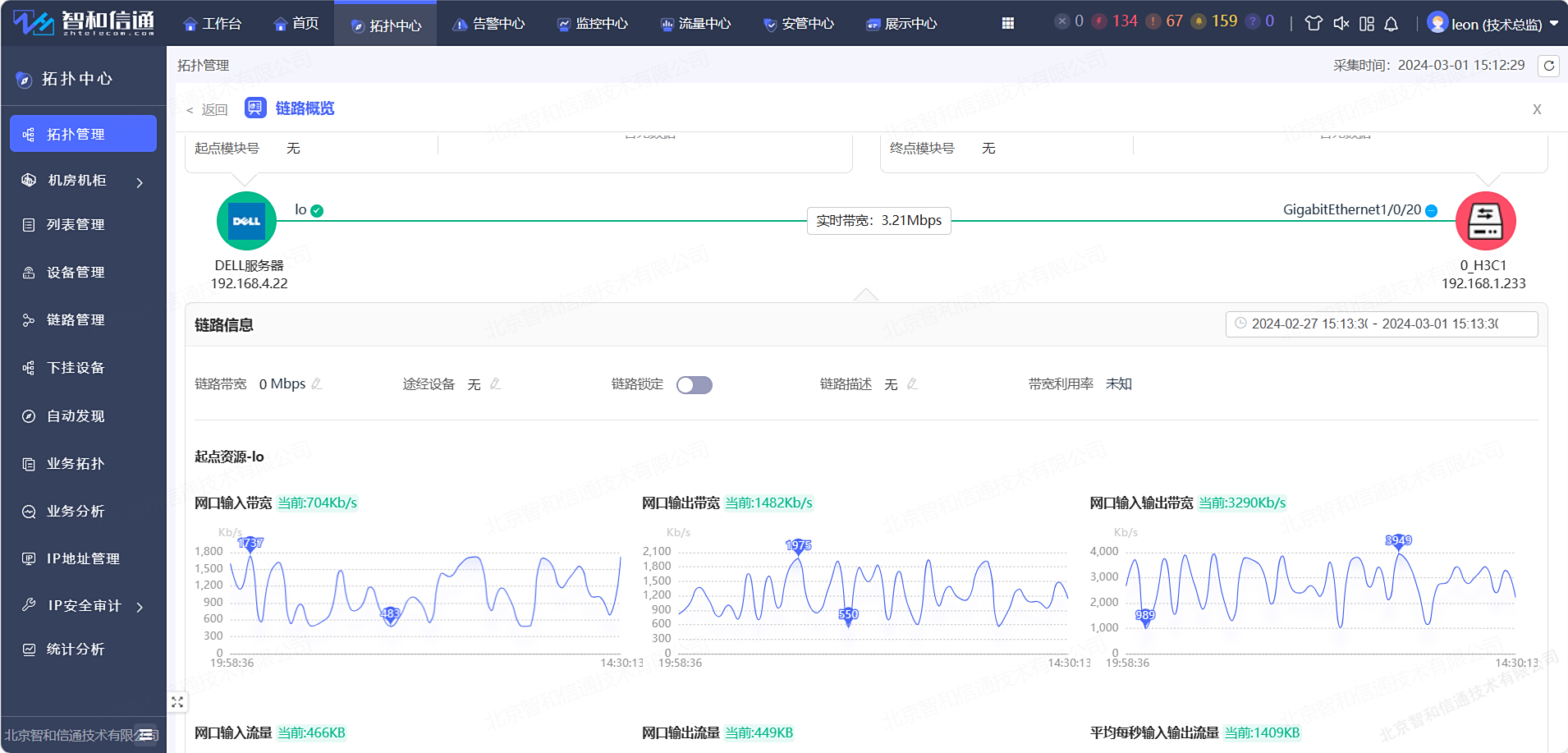Viewport: 1568px width, 753px height.
Task: Click the fullscreen expand icon
Action: pyautogui.click(x=177, y=702)
